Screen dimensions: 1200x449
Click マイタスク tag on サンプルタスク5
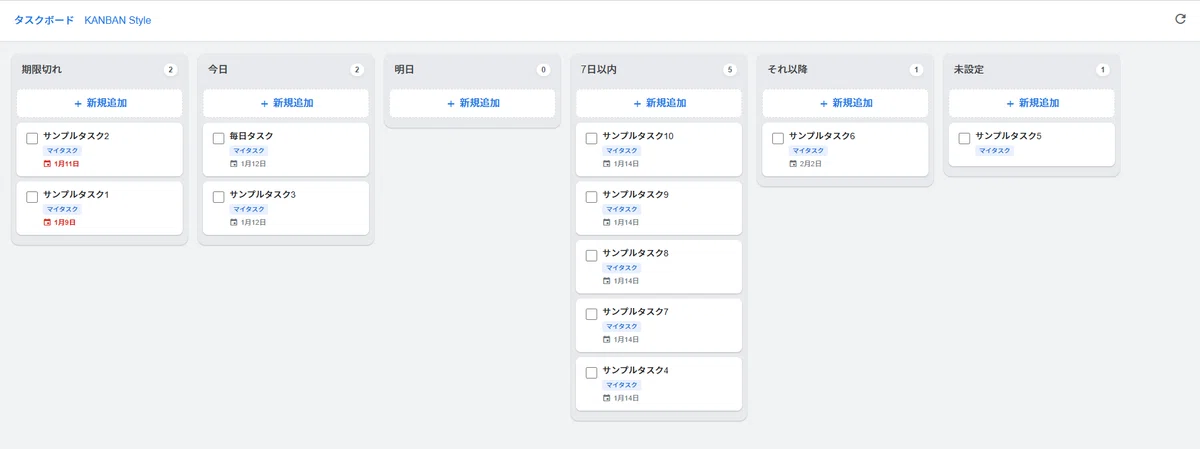pos(994,150)
